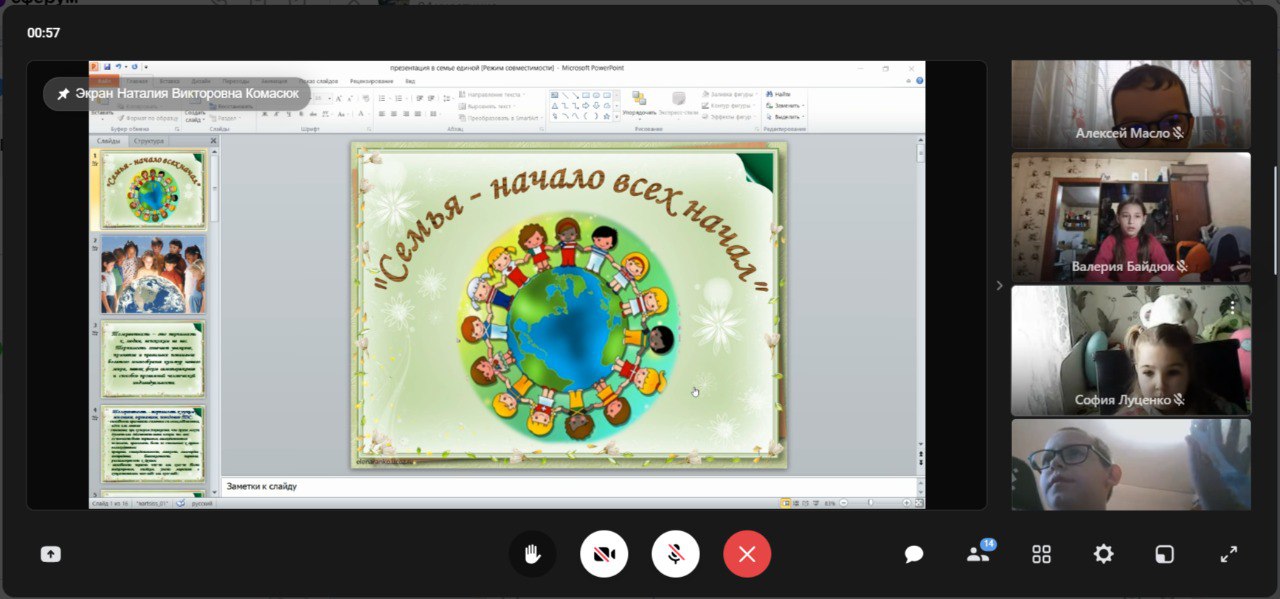Click the Найти button in the ribbon

[x=778, y=94]
